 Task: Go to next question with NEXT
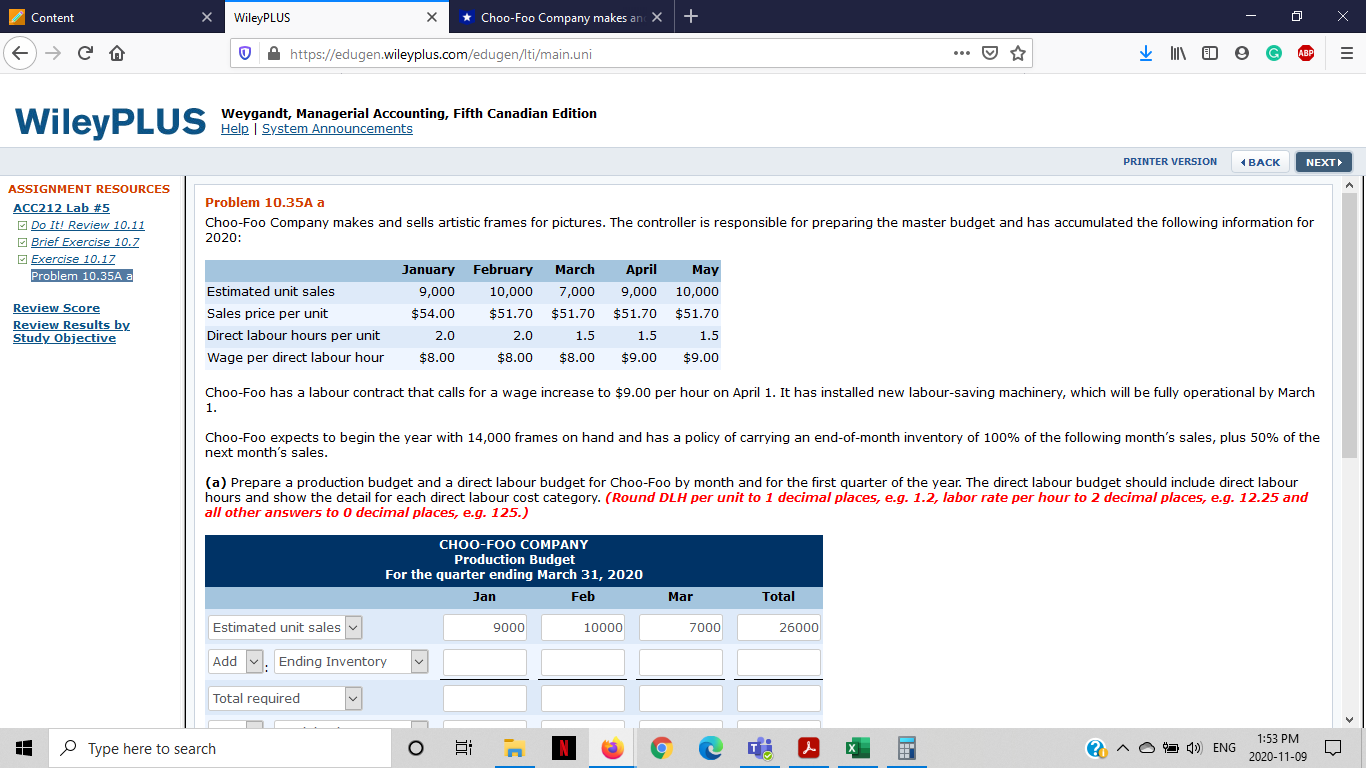[1324, 162]
